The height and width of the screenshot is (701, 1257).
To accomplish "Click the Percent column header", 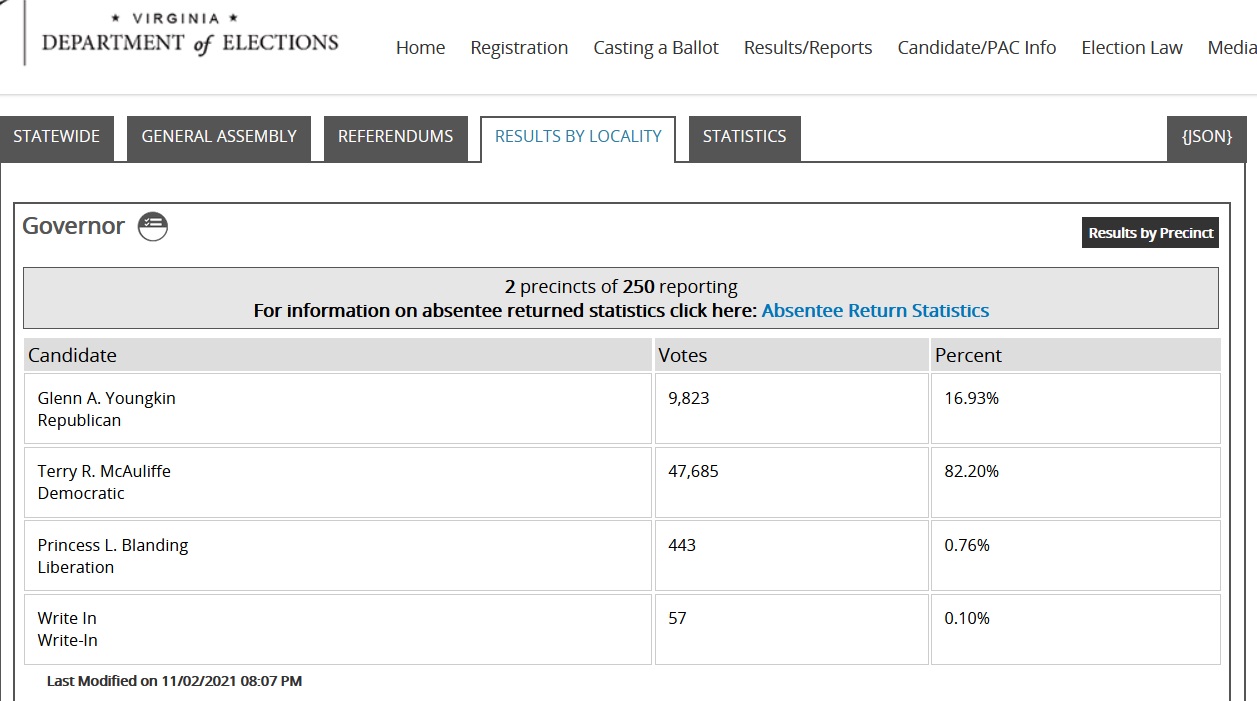I will click(x=1075, y=355).
